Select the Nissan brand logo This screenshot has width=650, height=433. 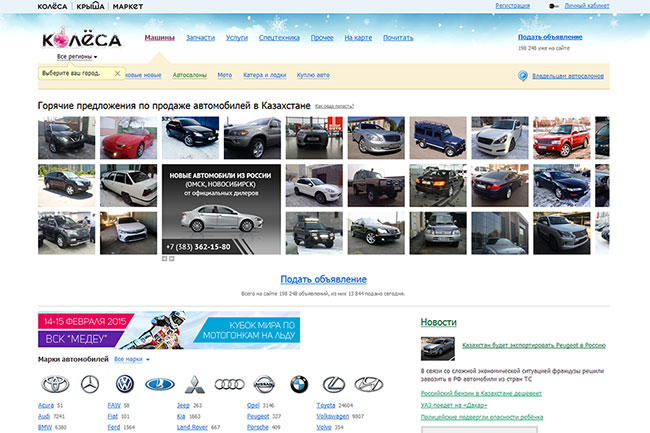[x=264, y=384]
